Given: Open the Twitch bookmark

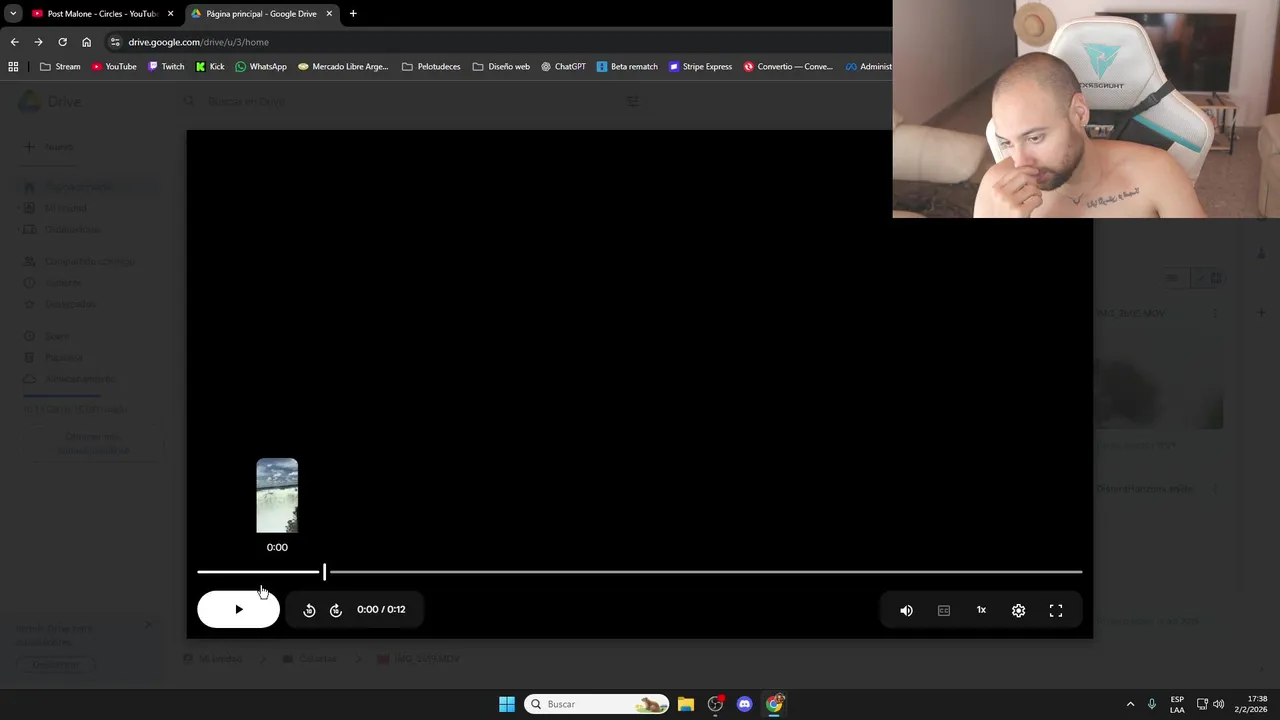Looking at the screenshot, I should 166,67.
